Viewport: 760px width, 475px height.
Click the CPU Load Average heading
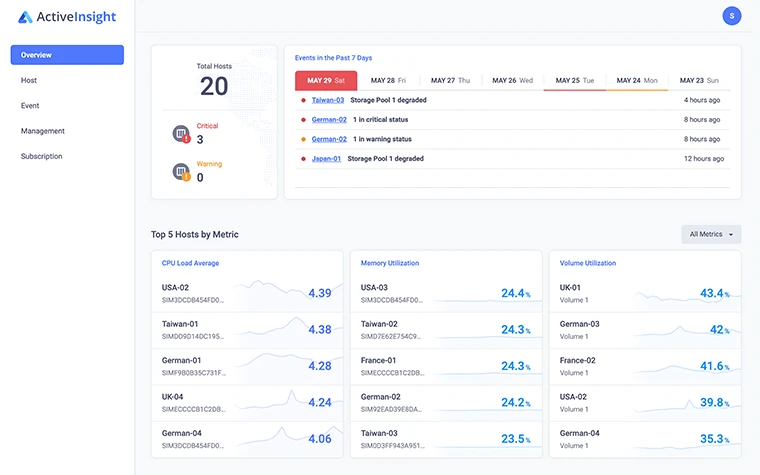point(190,263)
